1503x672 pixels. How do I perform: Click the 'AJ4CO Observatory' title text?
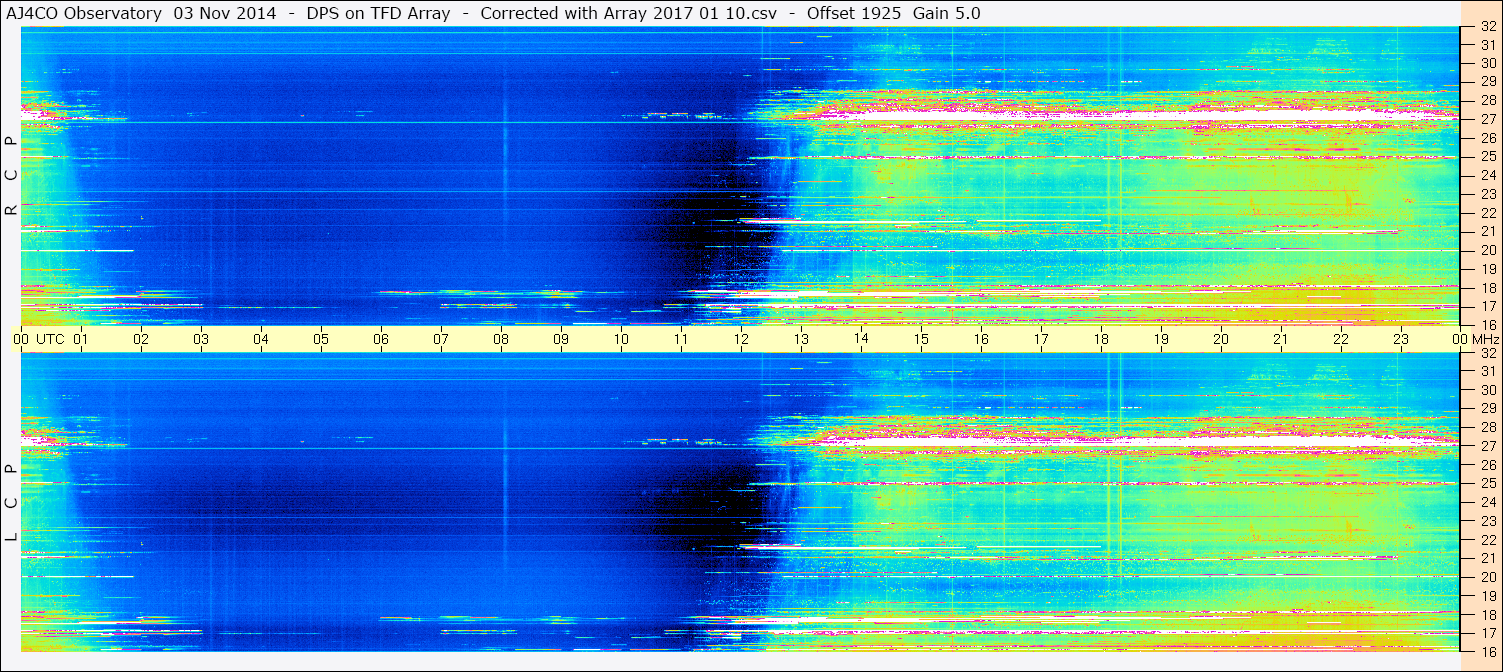coord(86,13)
